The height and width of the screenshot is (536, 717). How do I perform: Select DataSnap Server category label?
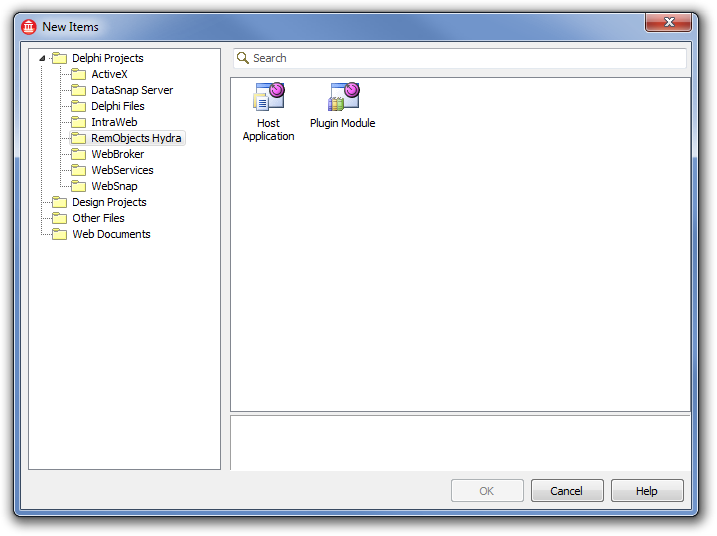pos(132,90)
